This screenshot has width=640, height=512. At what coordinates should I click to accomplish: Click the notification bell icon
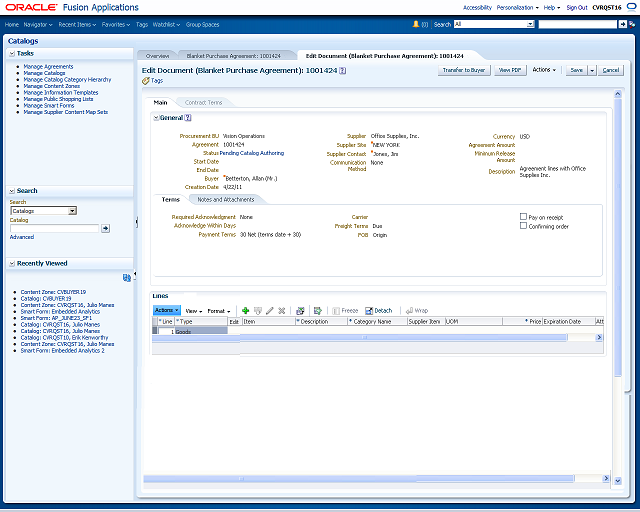[416, 24]
